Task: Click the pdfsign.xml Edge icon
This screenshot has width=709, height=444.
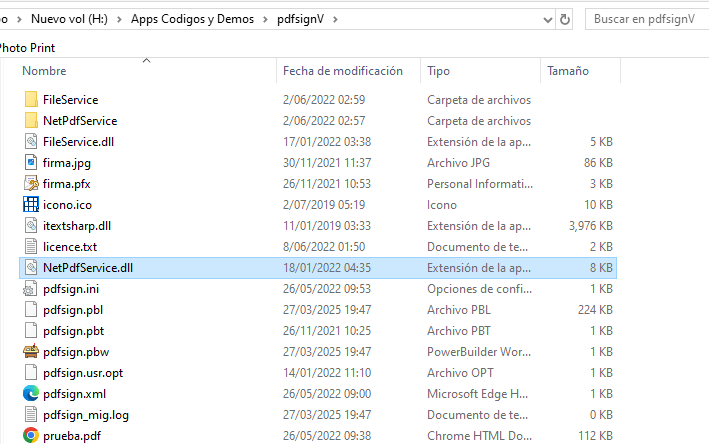Action: coord(31,393)
